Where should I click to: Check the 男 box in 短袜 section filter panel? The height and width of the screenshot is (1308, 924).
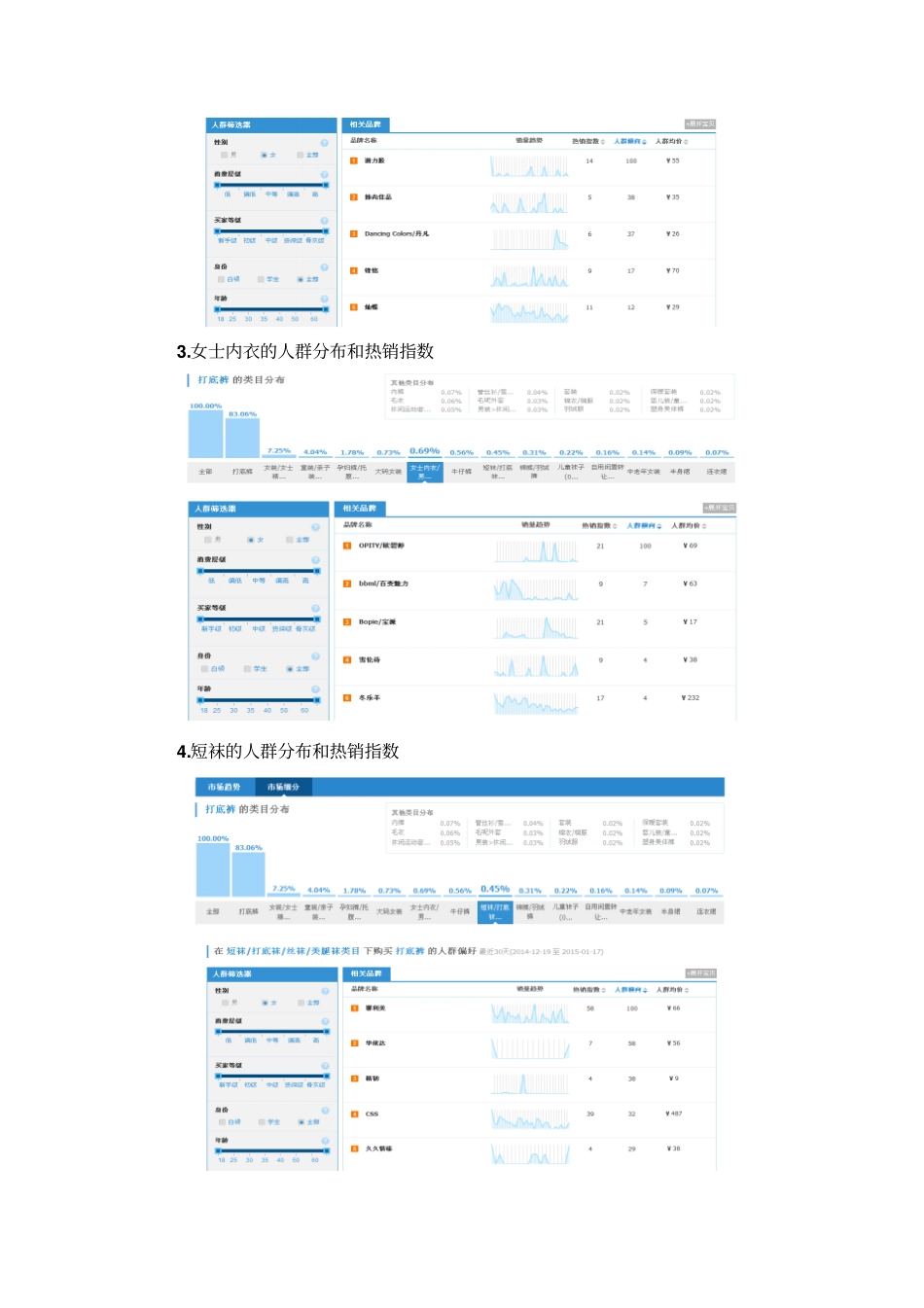225,1003
